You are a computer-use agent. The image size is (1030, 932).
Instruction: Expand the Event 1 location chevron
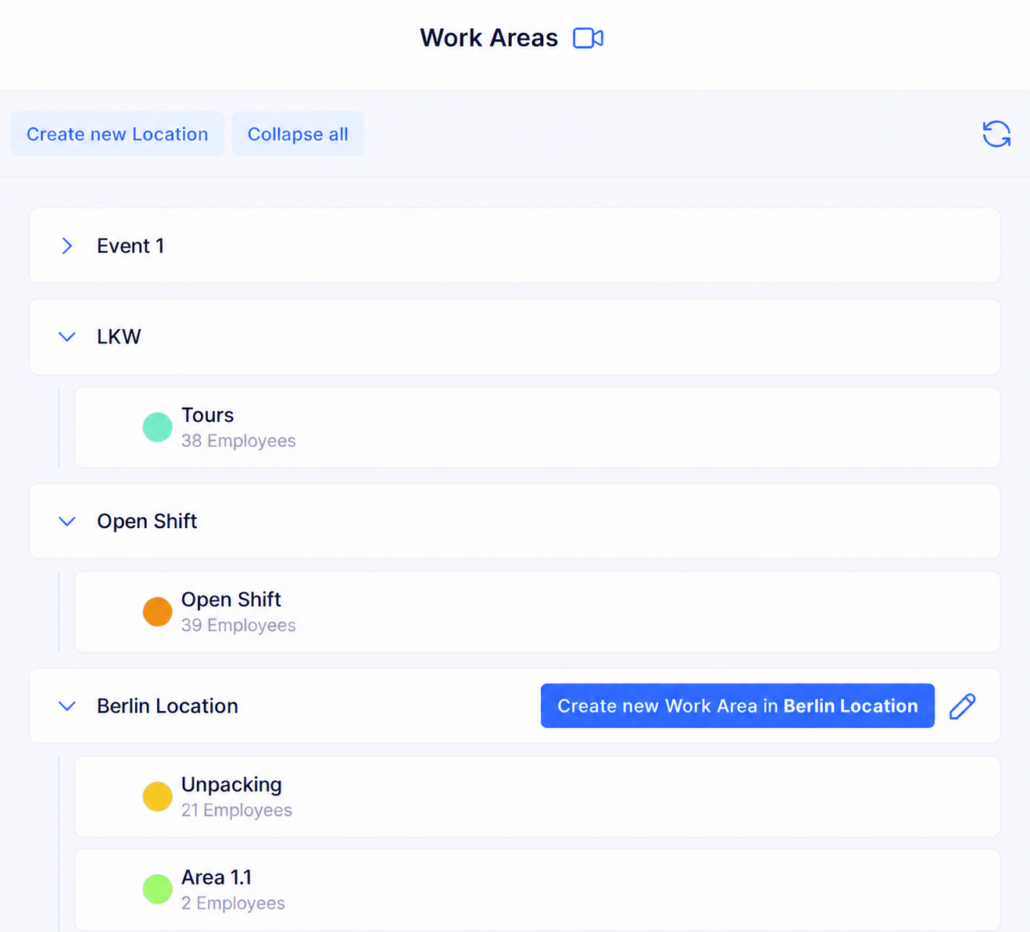67,246
